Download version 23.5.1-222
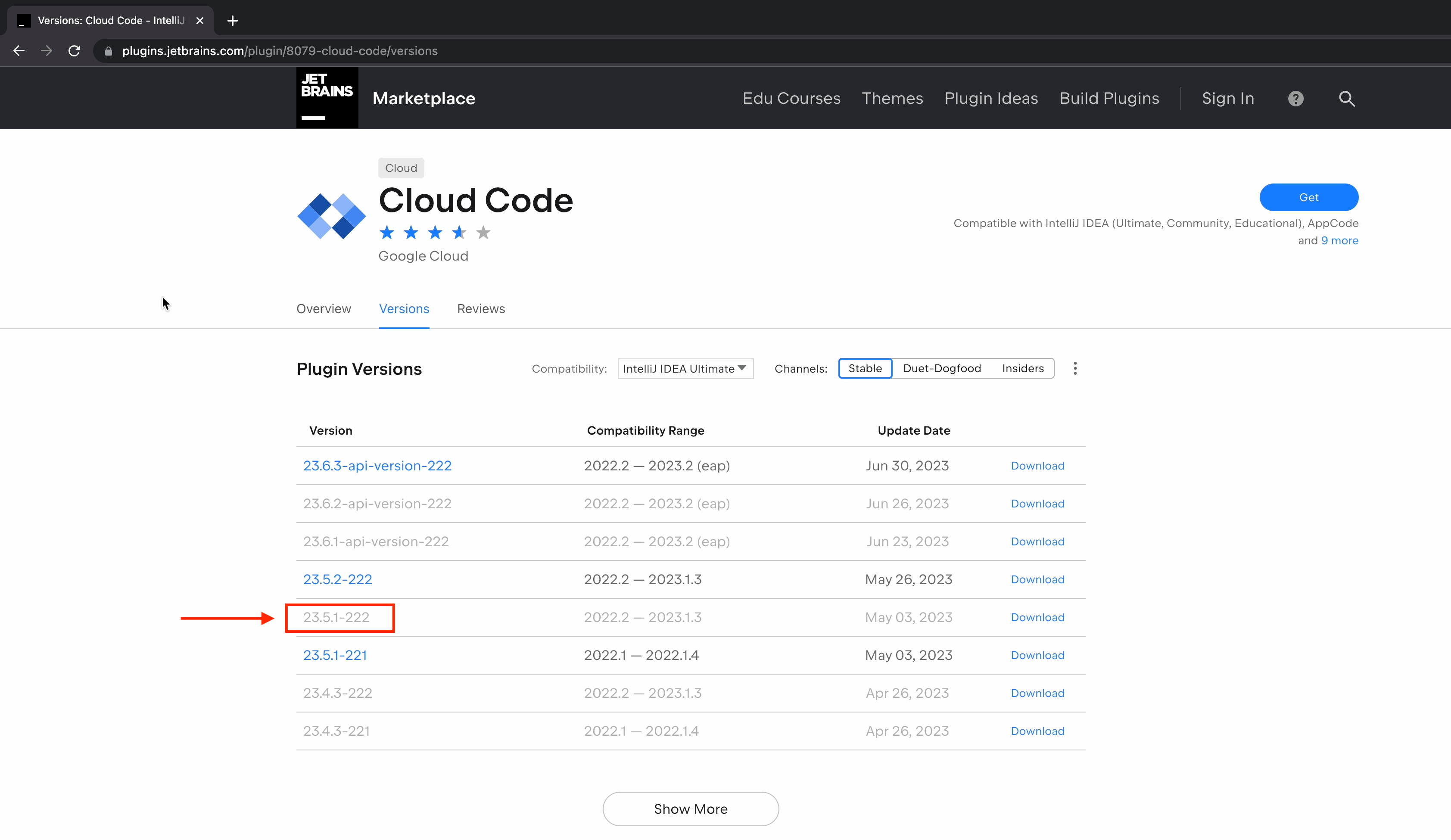This screenshot has height=840, width=1451. (x=1037, y=617)
